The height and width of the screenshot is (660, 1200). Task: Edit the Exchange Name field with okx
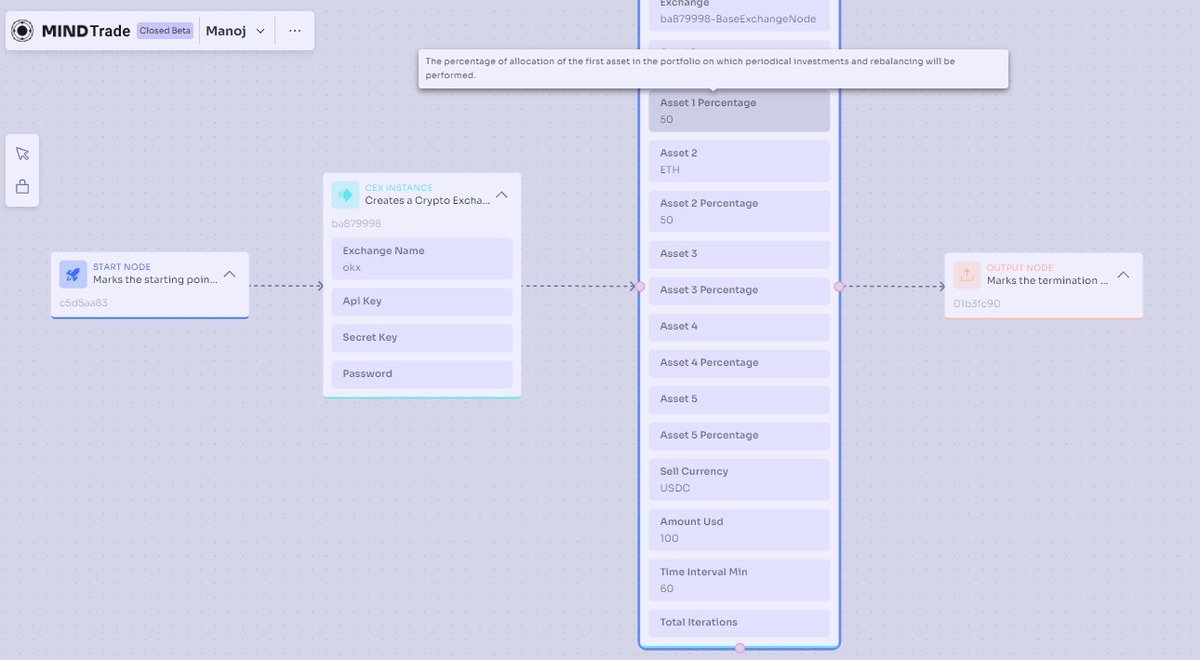(422, 259)
